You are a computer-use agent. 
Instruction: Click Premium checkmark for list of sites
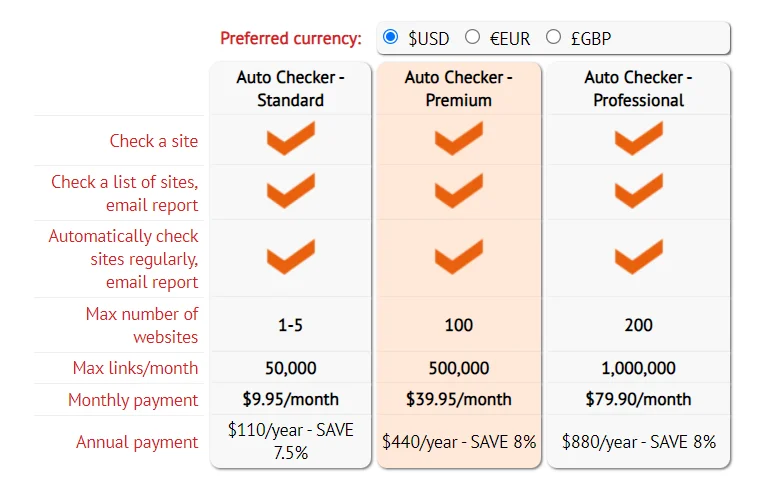click(x=459, y=191)
